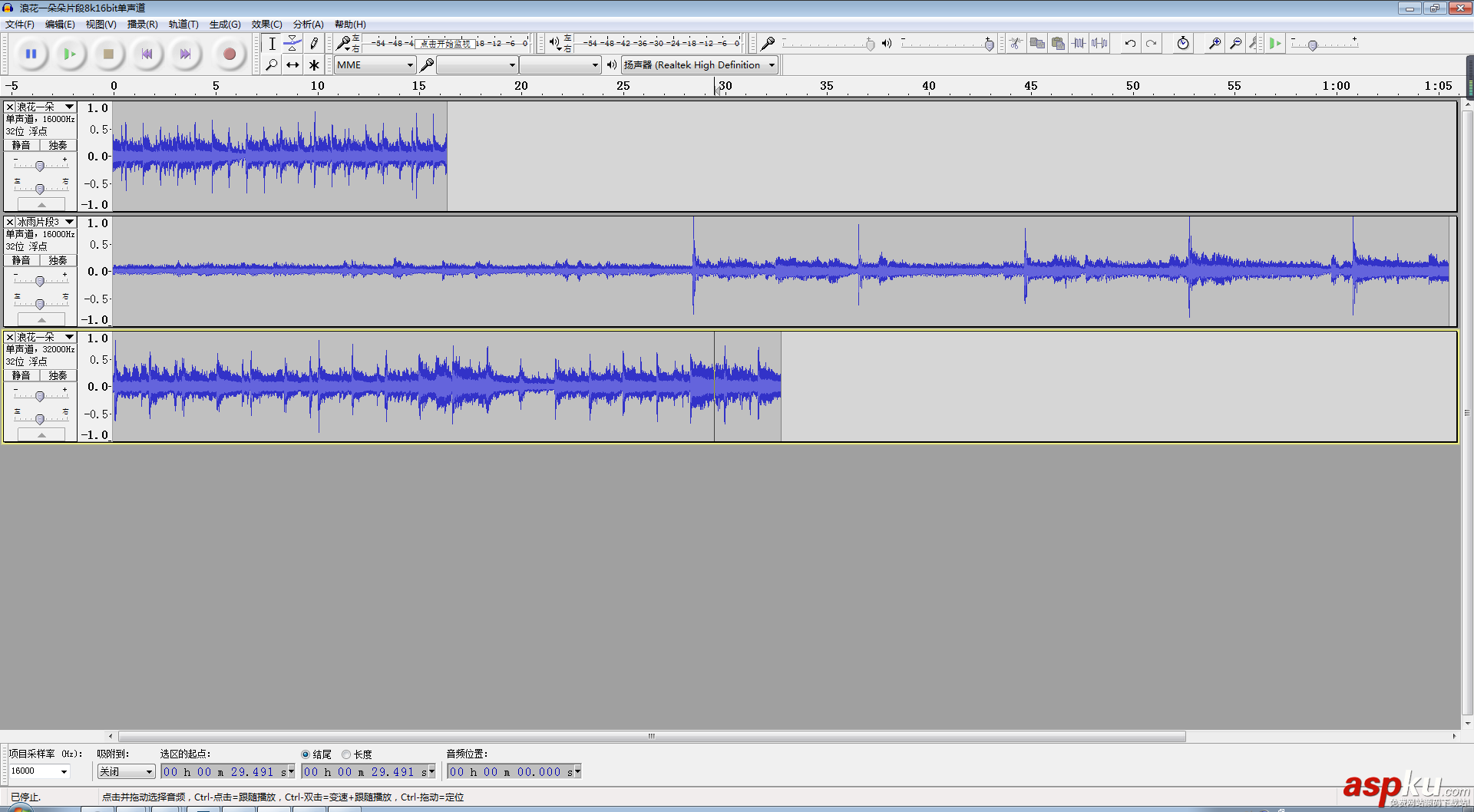This screenshot has height=812, width=1474.
Task: Click the trim audio icon
Action: [x=1079, y=44]
